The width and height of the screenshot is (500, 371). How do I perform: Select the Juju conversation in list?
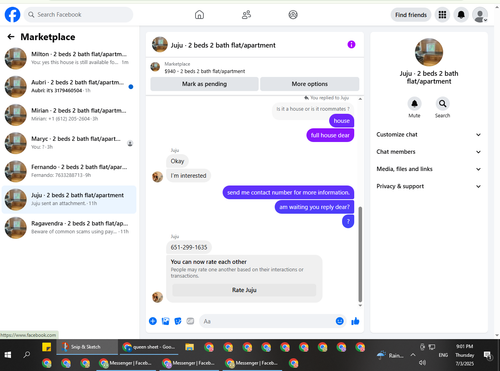pyautogui.click(x=69, y=200)
